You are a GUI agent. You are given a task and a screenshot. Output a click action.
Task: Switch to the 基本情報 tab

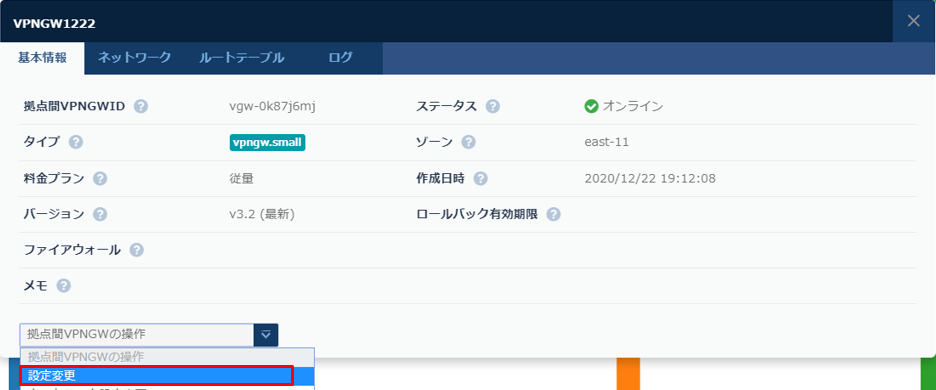click(x=42, y=58)
